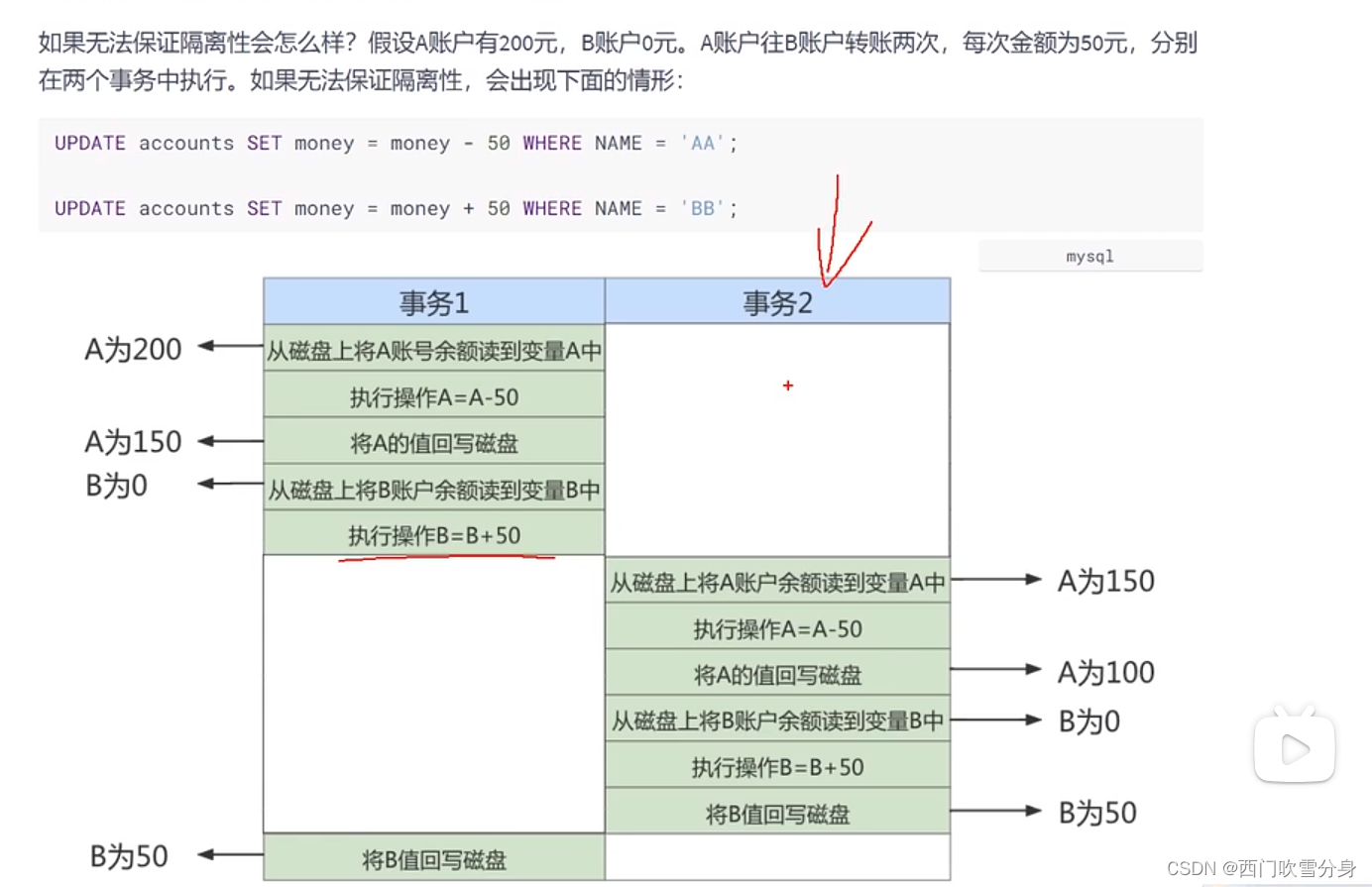Click the cell 从磁盘上将A账户余额读到变量A中
Image resolution: width=1372 pixels, height=887 pixels.
click(778, 581)
